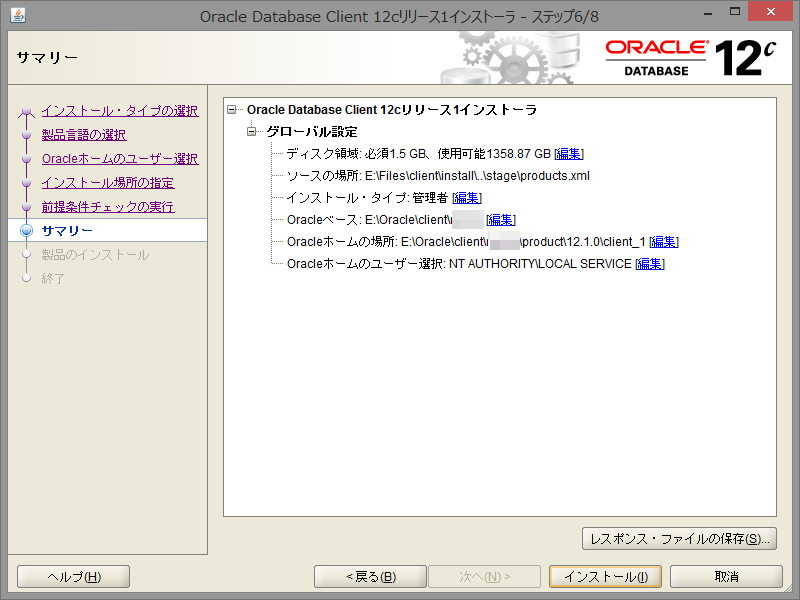Click 編集 link next to ディスク領域
Image resolution: width=800 pixels, height=600 pixels.
[x=569, y=154]
